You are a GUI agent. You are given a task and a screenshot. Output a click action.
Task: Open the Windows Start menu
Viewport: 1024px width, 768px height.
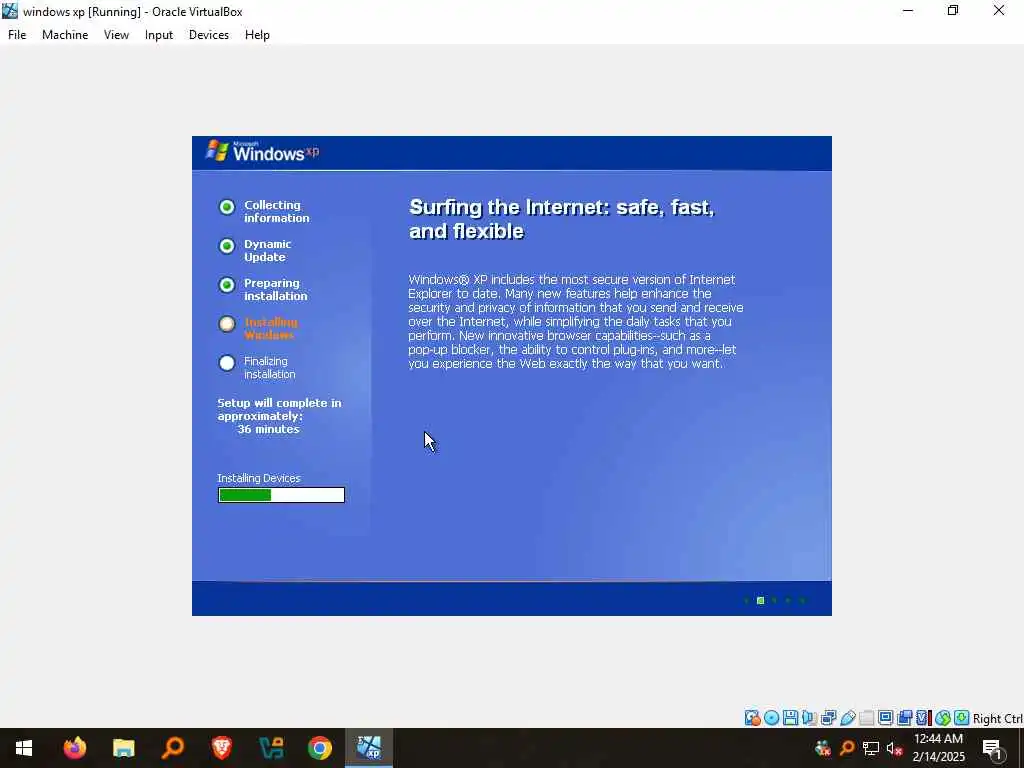(24, 748)
